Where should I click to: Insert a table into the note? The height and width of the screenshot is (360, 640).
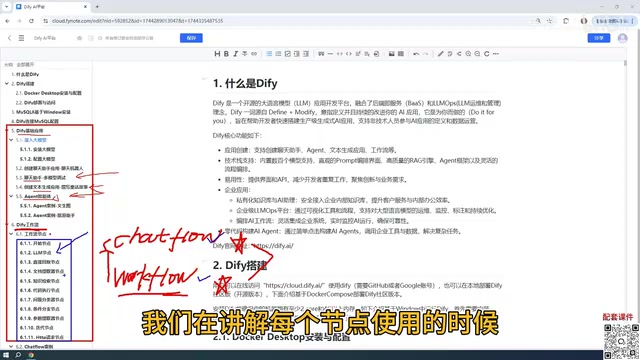(401, 54)
